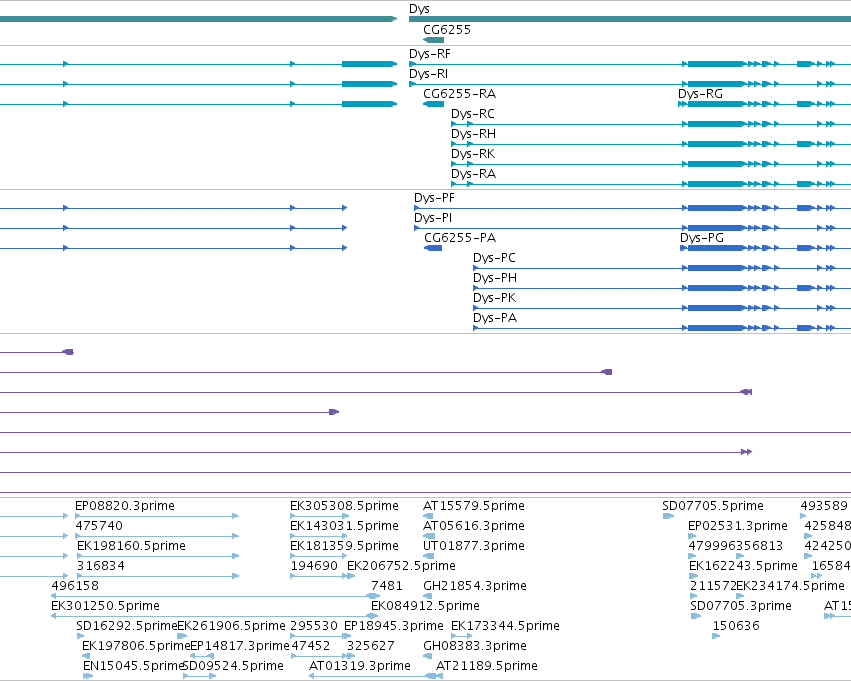The image size is (851, 681).
Task: Select the AT21189.5prime feature
Action: [487, 667]
